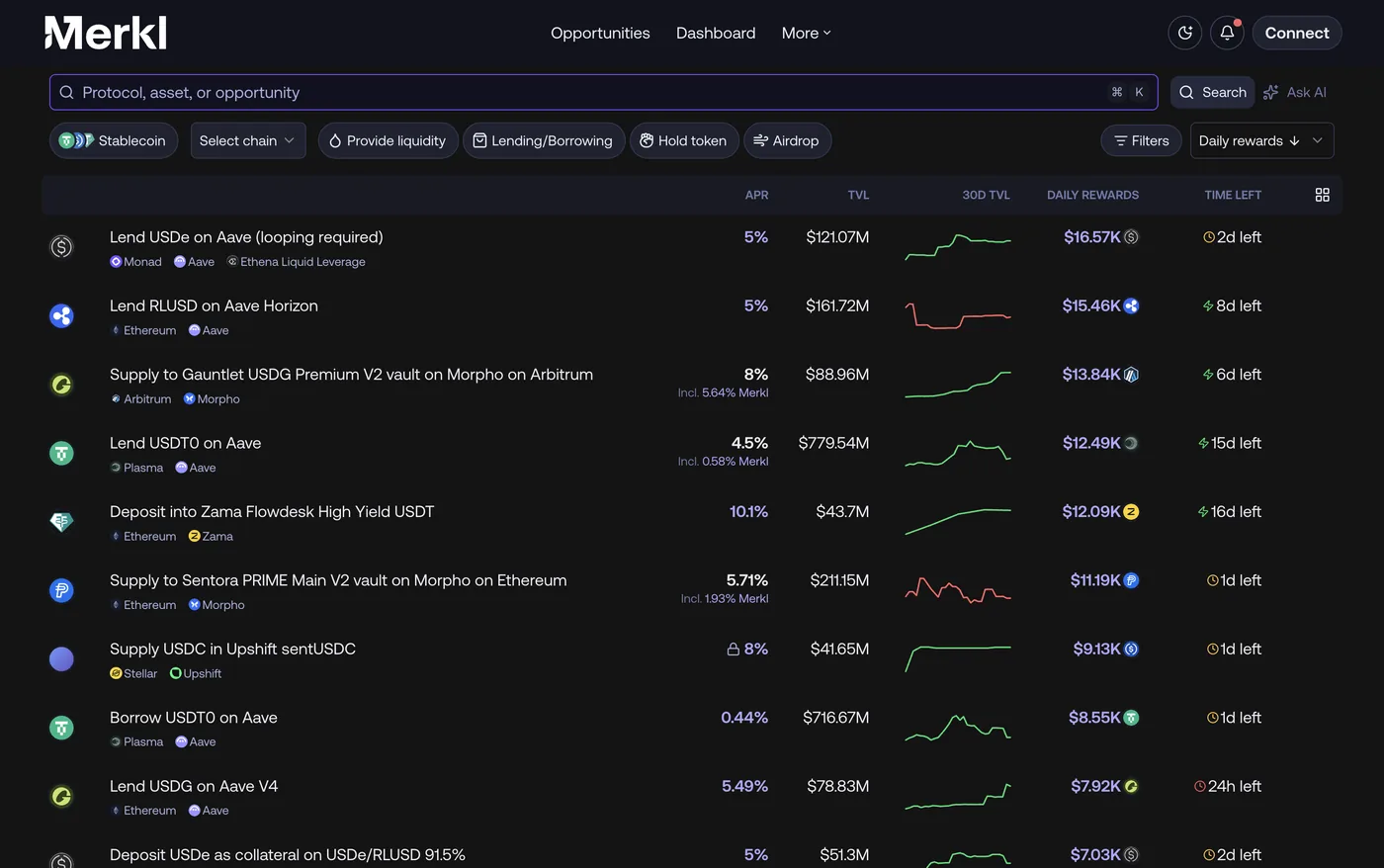1384x868 pixels.
Task: Go to the Dashboard page
Action: tap(716, 33)
